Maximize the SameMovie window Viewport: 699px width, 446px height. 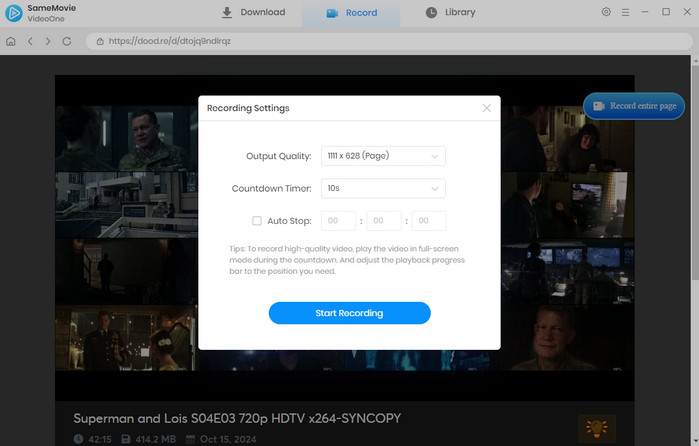click(x=666, y=12)
